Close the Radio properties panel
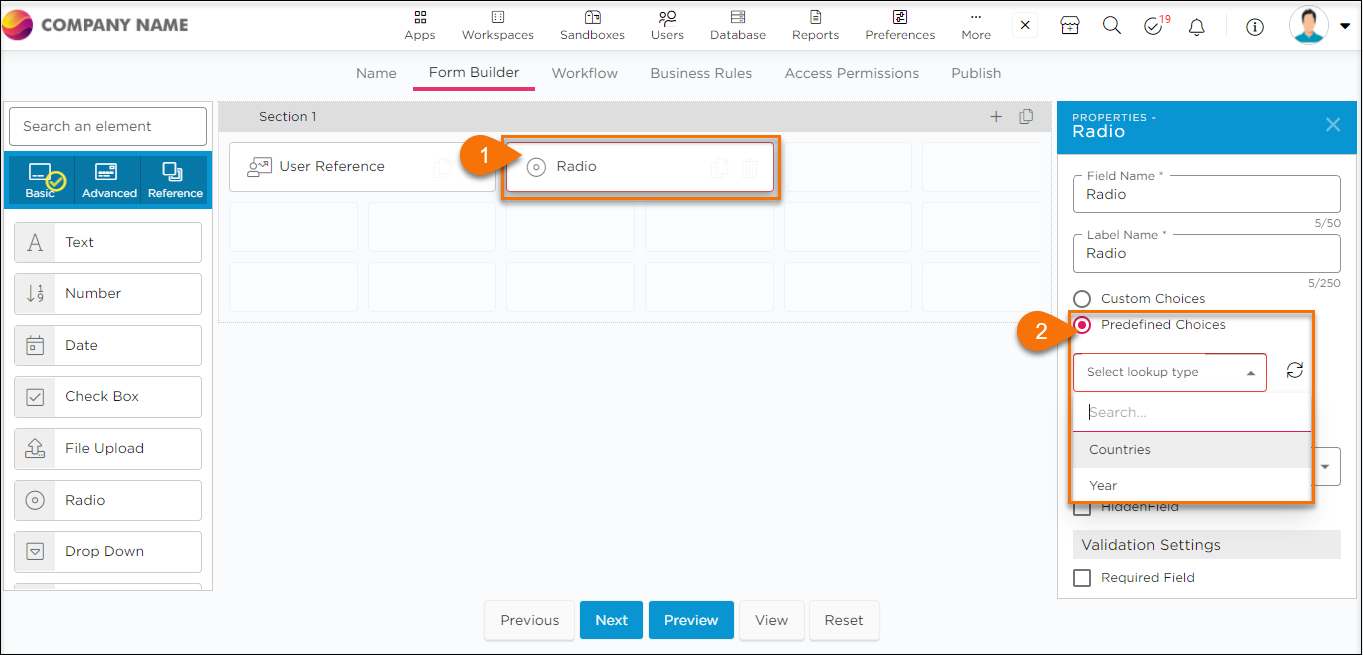This screenshot has width=1363, height=655. point(1333,125)
